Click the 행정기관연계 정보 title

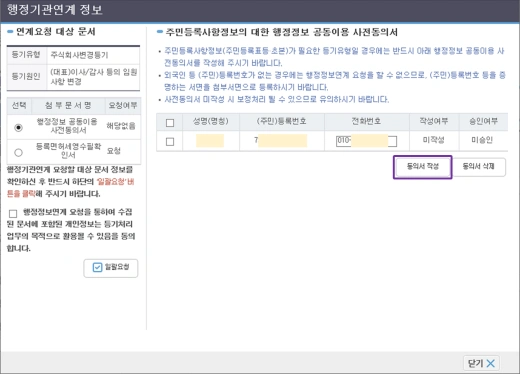click(55, 10)
